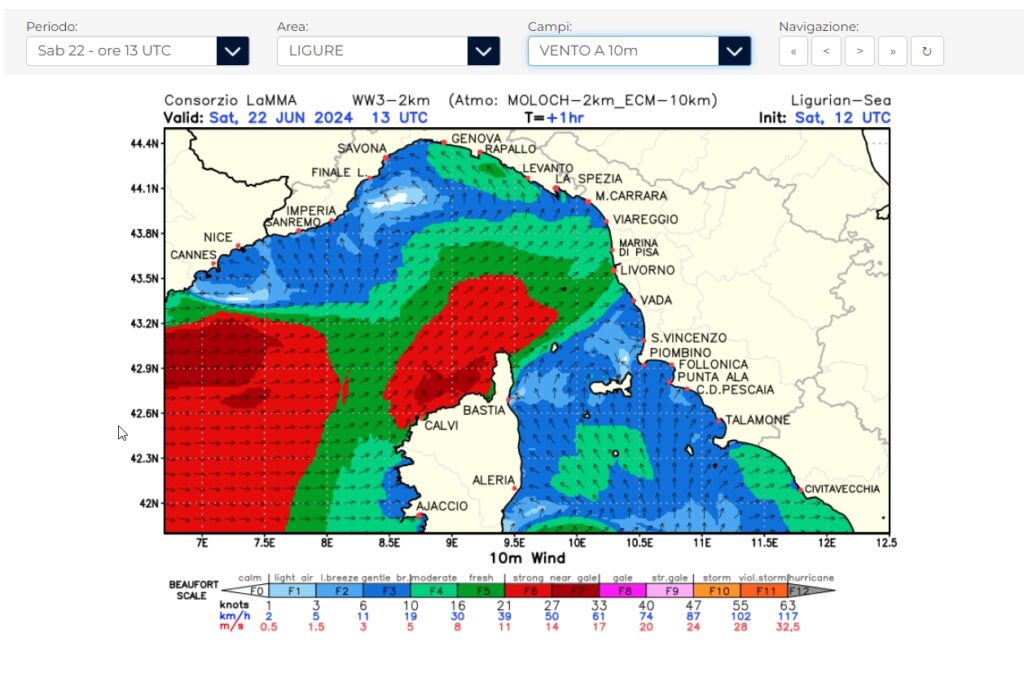1024x699 pixels.
Task: Click the 'Consorzio LaMMA' map title text
Action: coord(231,100)
